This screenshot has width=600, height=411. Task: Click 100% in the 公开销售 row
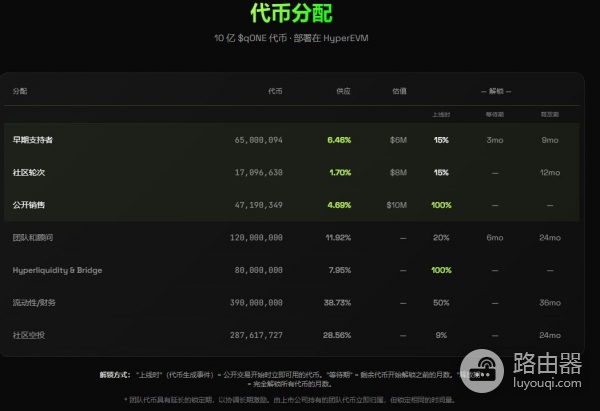(441, 205)
